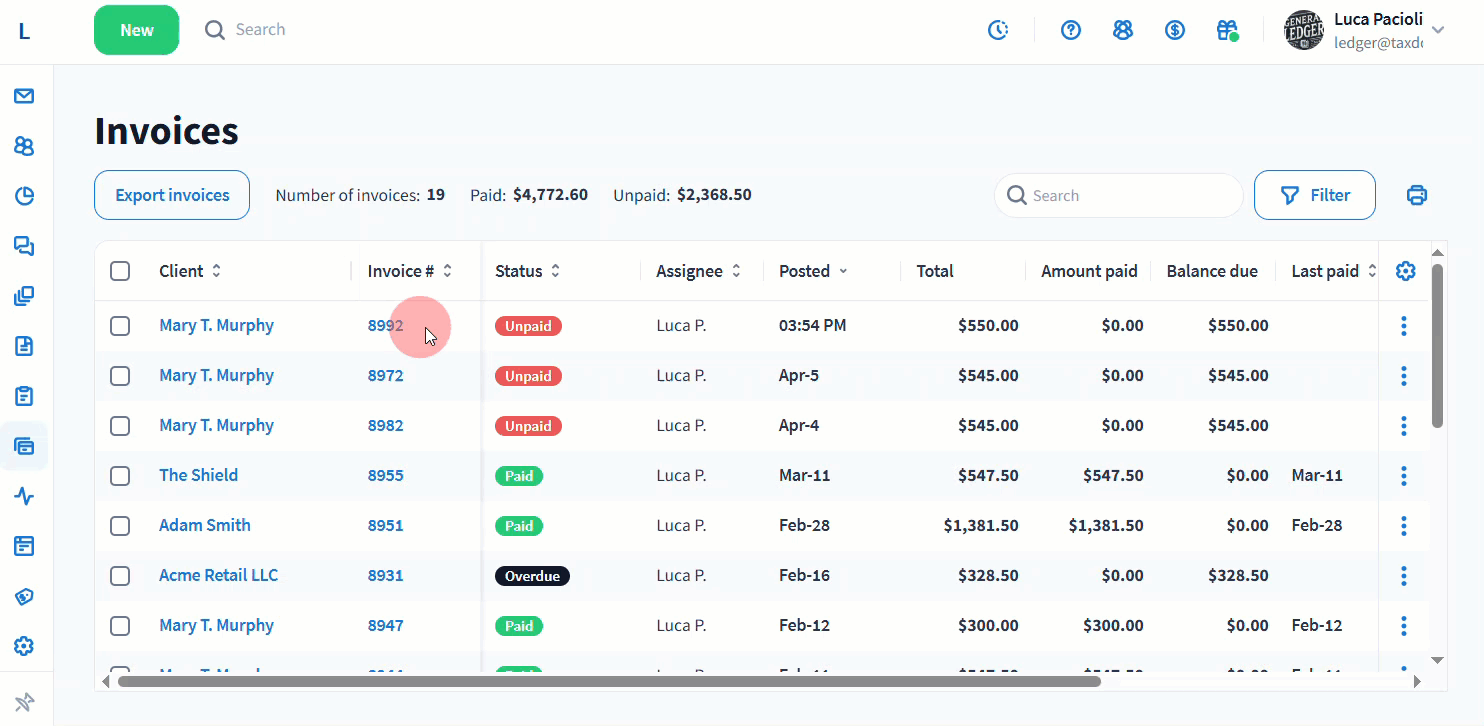This screenshot has width=1484, height=726.
Task: Click the gift icon in top bar
Action: click(x=1227, y=30)
